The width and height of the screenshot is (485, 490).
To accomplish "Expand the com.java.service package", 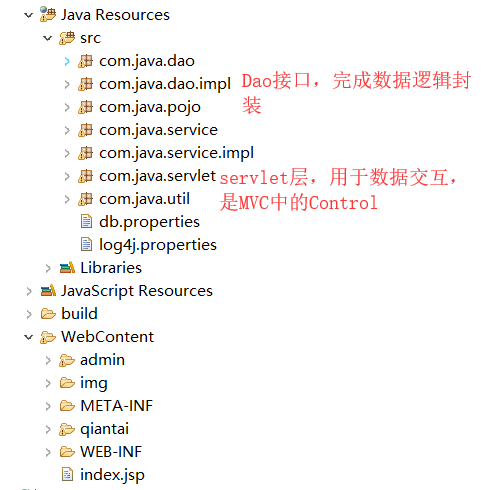I will [x=67, y=130].
